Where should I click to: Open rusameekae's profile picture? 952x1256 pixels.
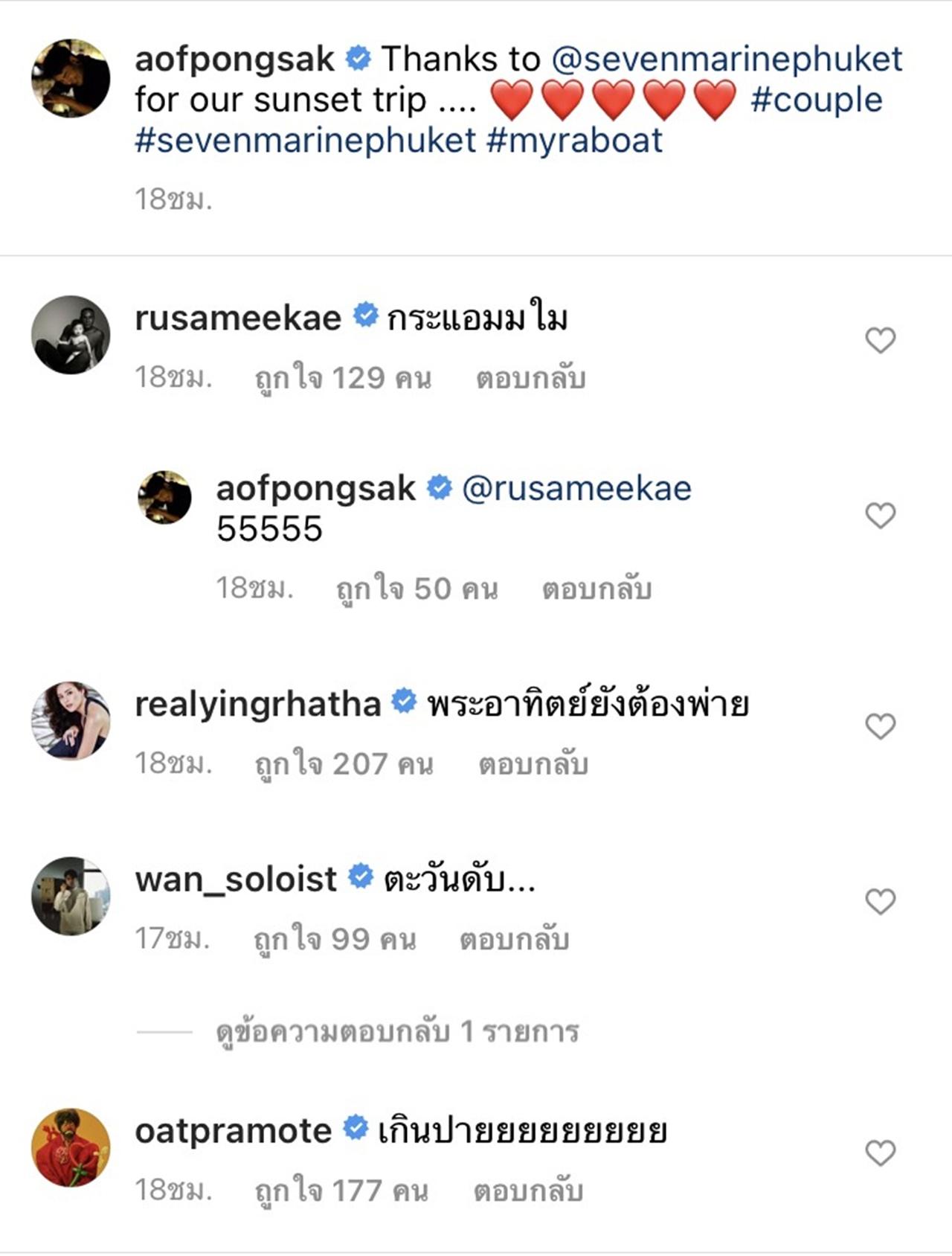click(71, 335)
